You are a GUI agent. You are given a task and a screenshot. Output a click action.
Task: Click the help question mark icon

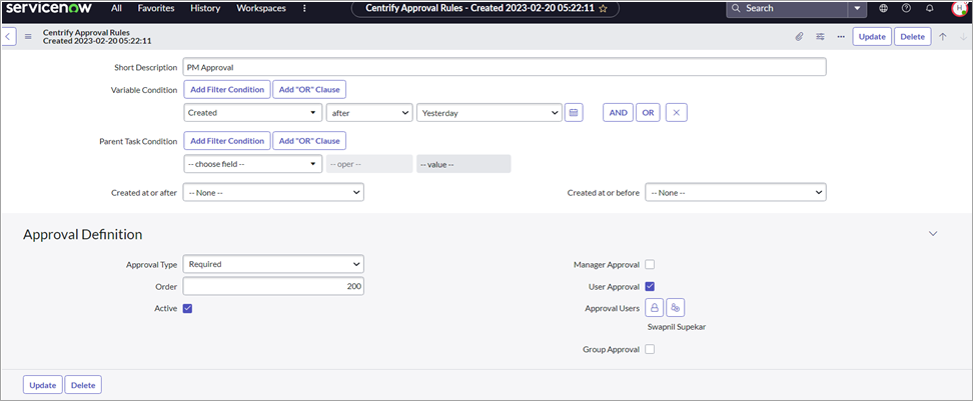click(906, 9)
